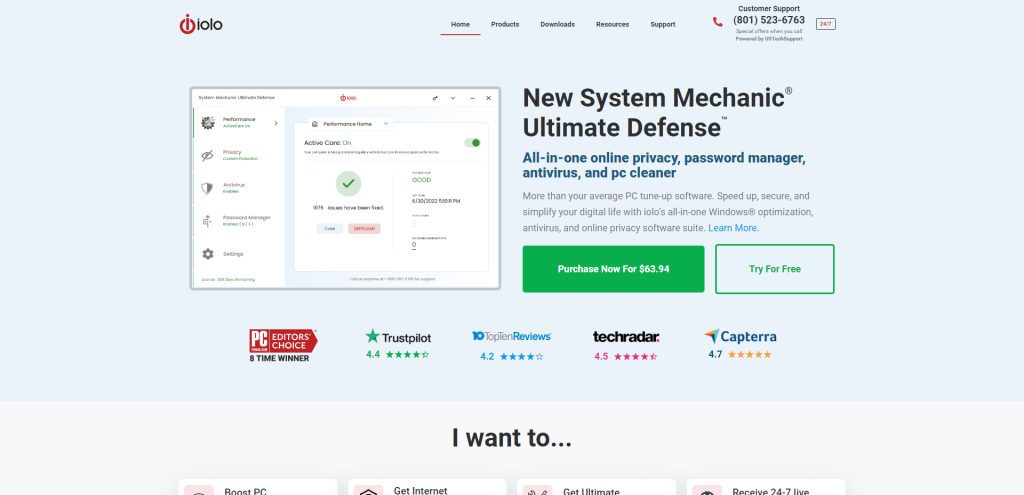Open the Products menu
Screen dimensions: 1024x495
pyautogui.click(x=505, y=24)
